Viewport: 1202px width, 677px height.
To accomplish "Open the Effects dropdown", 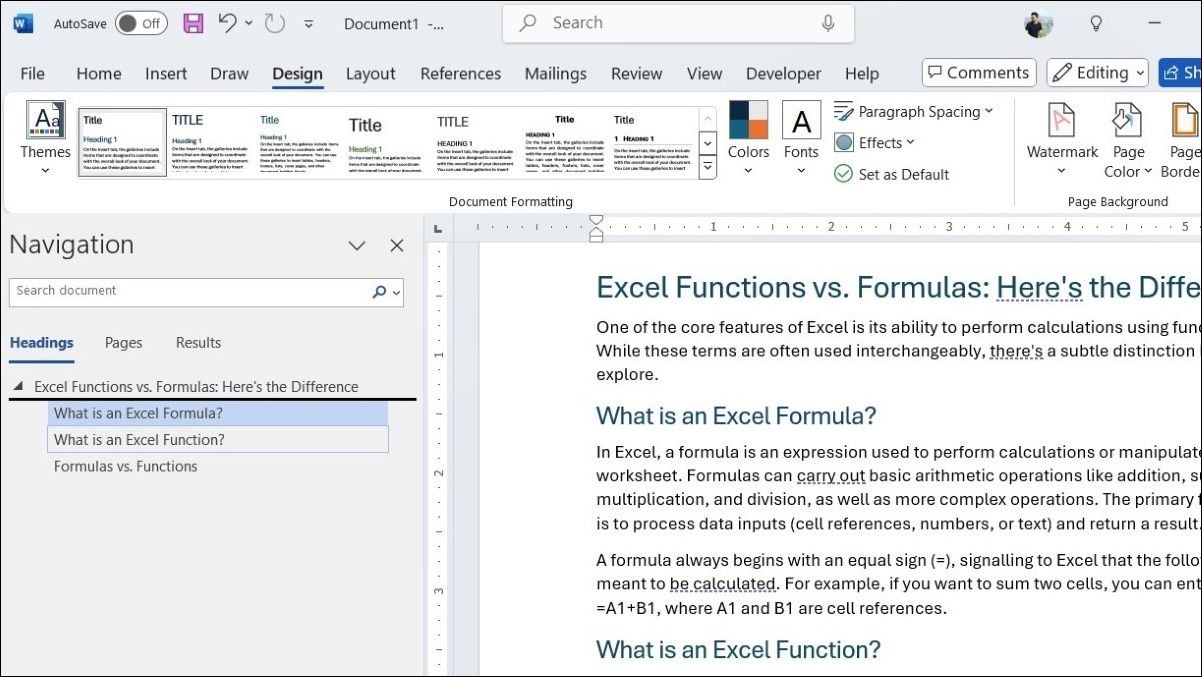I will (874, 143).
